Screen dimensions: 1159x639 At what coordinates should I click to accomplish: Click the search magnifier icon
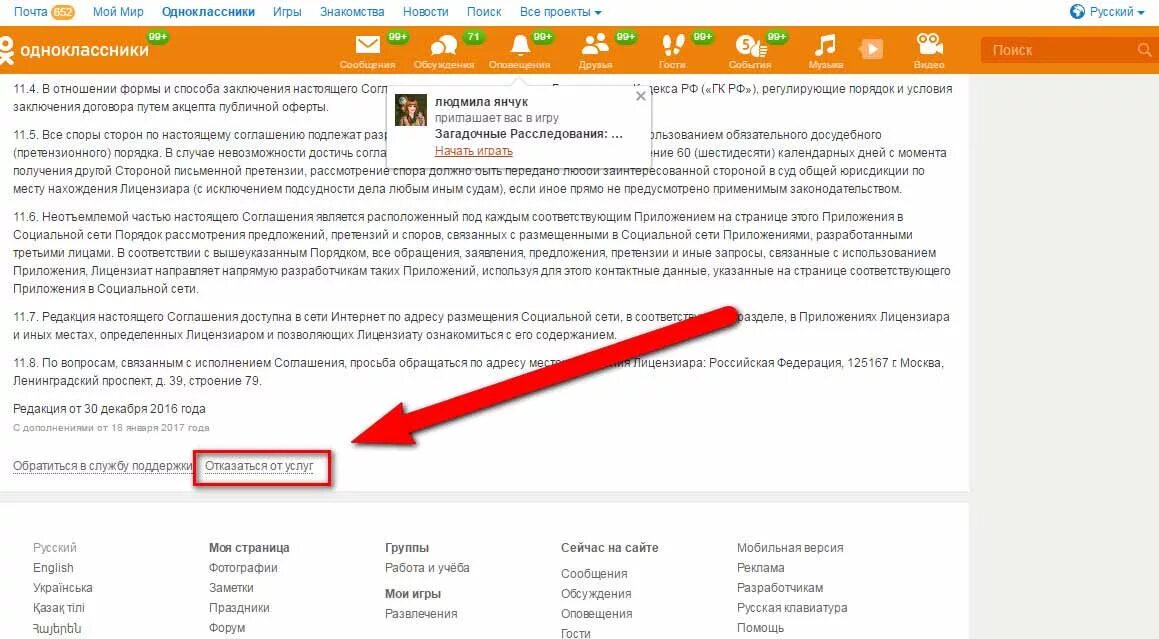[x=1144, y=50]
